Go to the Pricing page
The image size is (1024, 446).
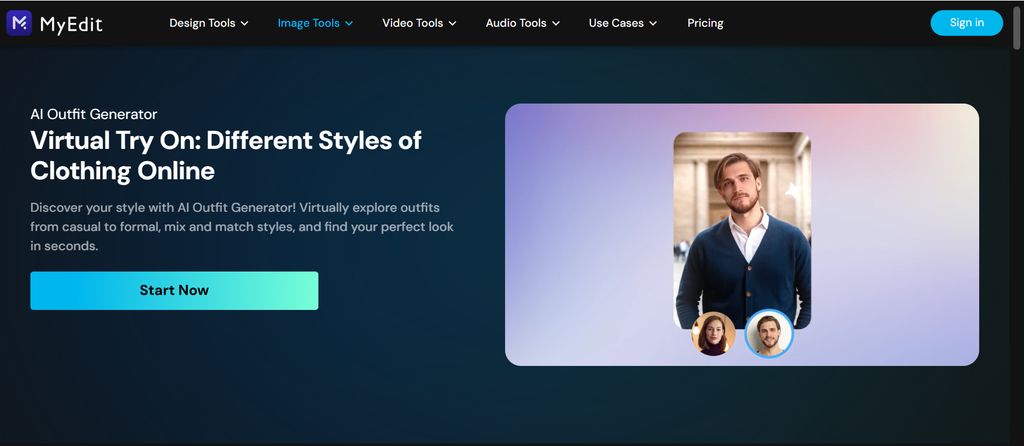point(705,23)
